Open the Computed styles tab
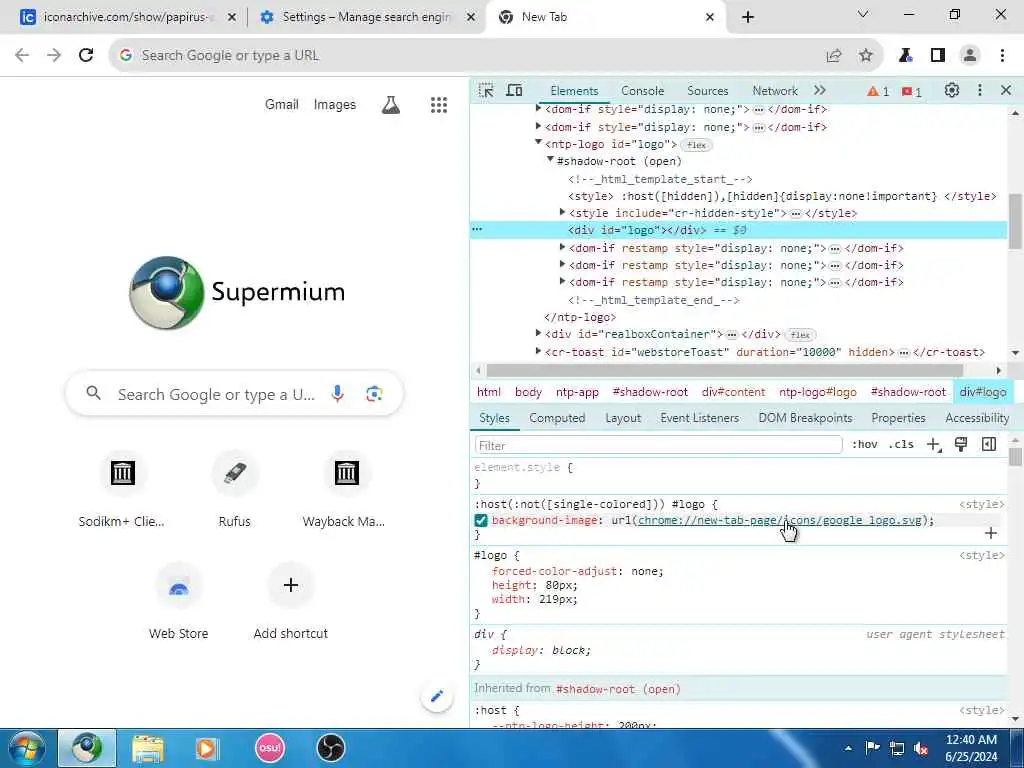The height and width of the screenshot is (768, 1024). point(557,418)
